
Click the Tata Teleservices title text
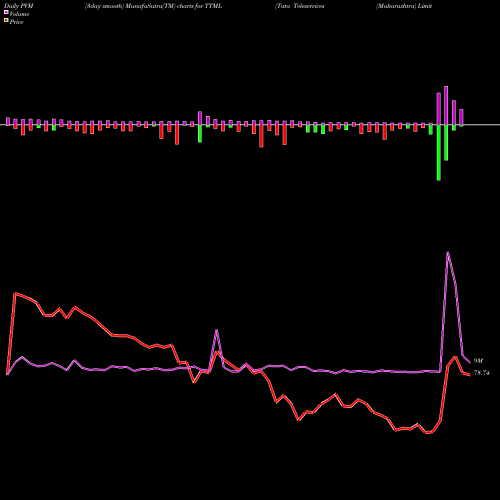pos(300,6)
